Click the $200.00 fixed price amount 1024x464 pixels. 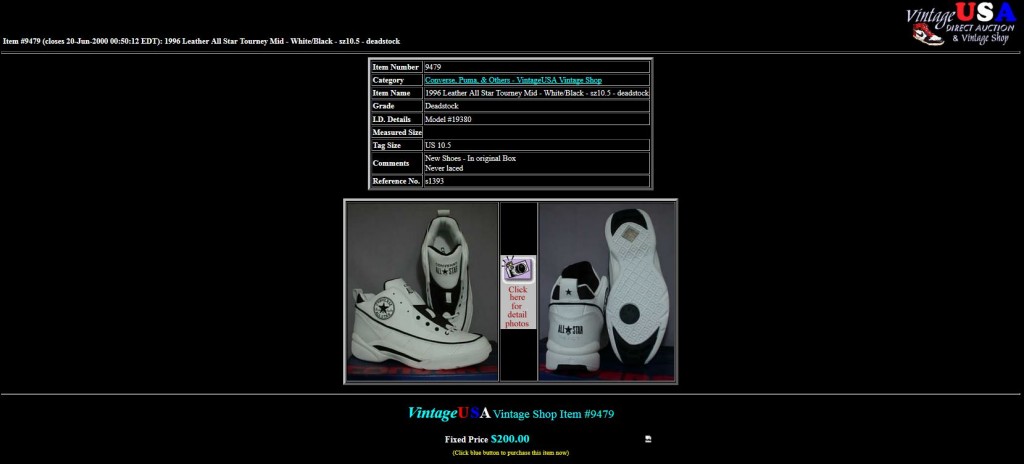click(x=510, y=439)
